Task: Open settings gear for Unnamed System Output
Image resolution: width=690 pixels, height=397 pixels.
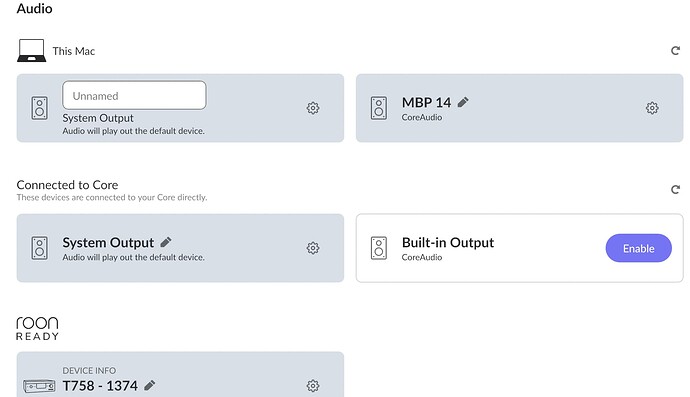Action: 313,108
